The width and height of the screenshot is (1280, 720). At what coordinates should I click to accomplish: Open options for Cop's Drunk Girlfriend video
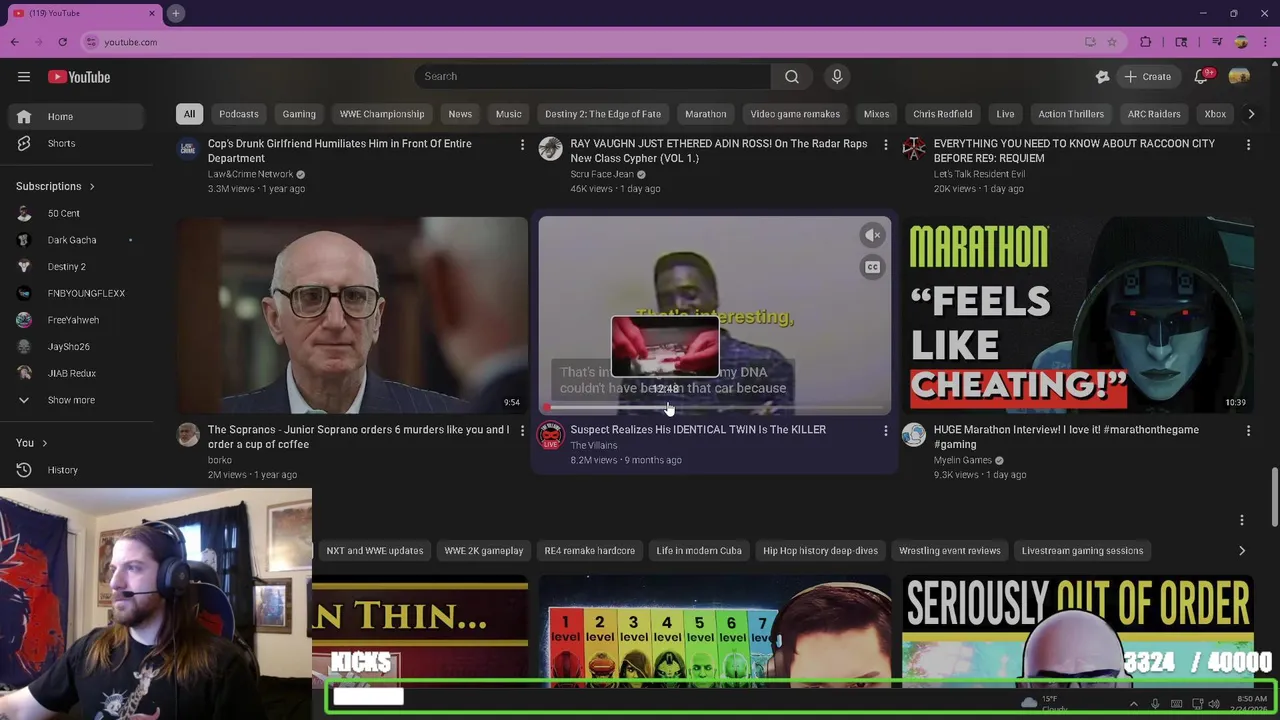point(521,145)
